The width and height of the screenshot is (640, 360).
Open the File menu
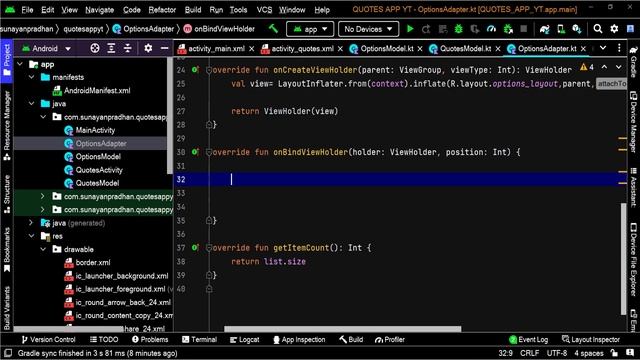tap(27, 9)
